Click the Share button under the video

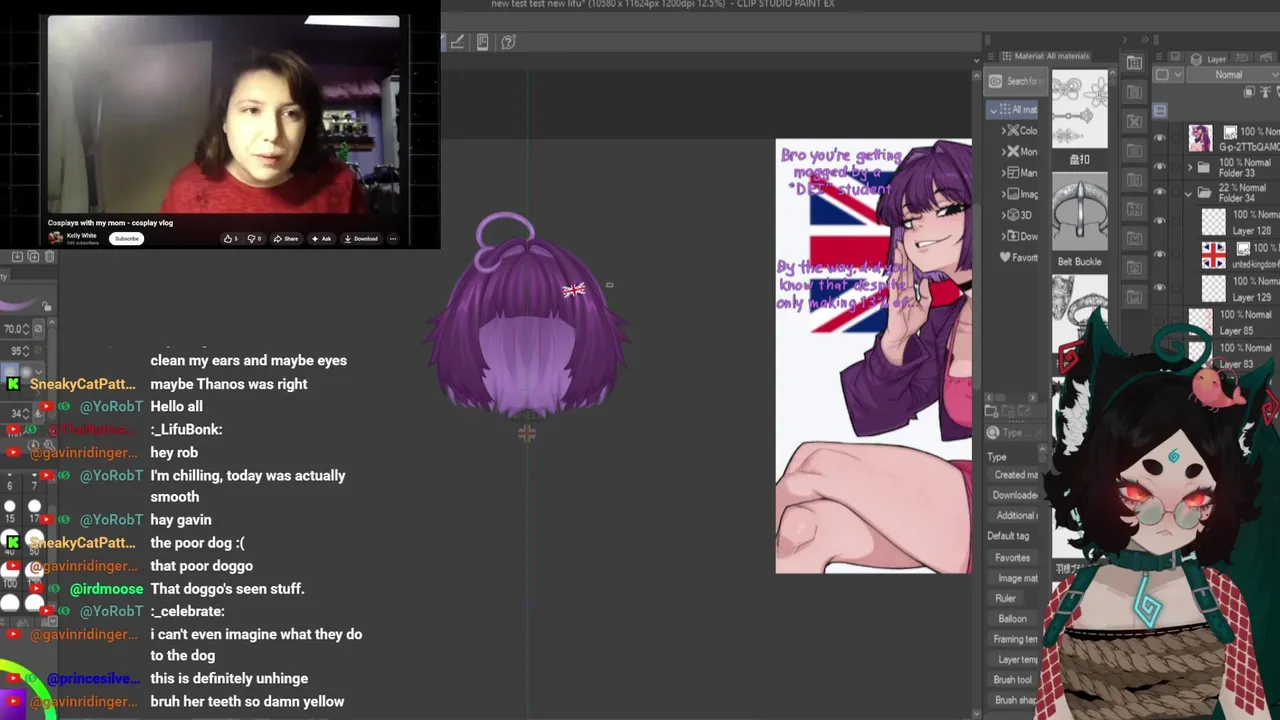click(x=286, y=239)
